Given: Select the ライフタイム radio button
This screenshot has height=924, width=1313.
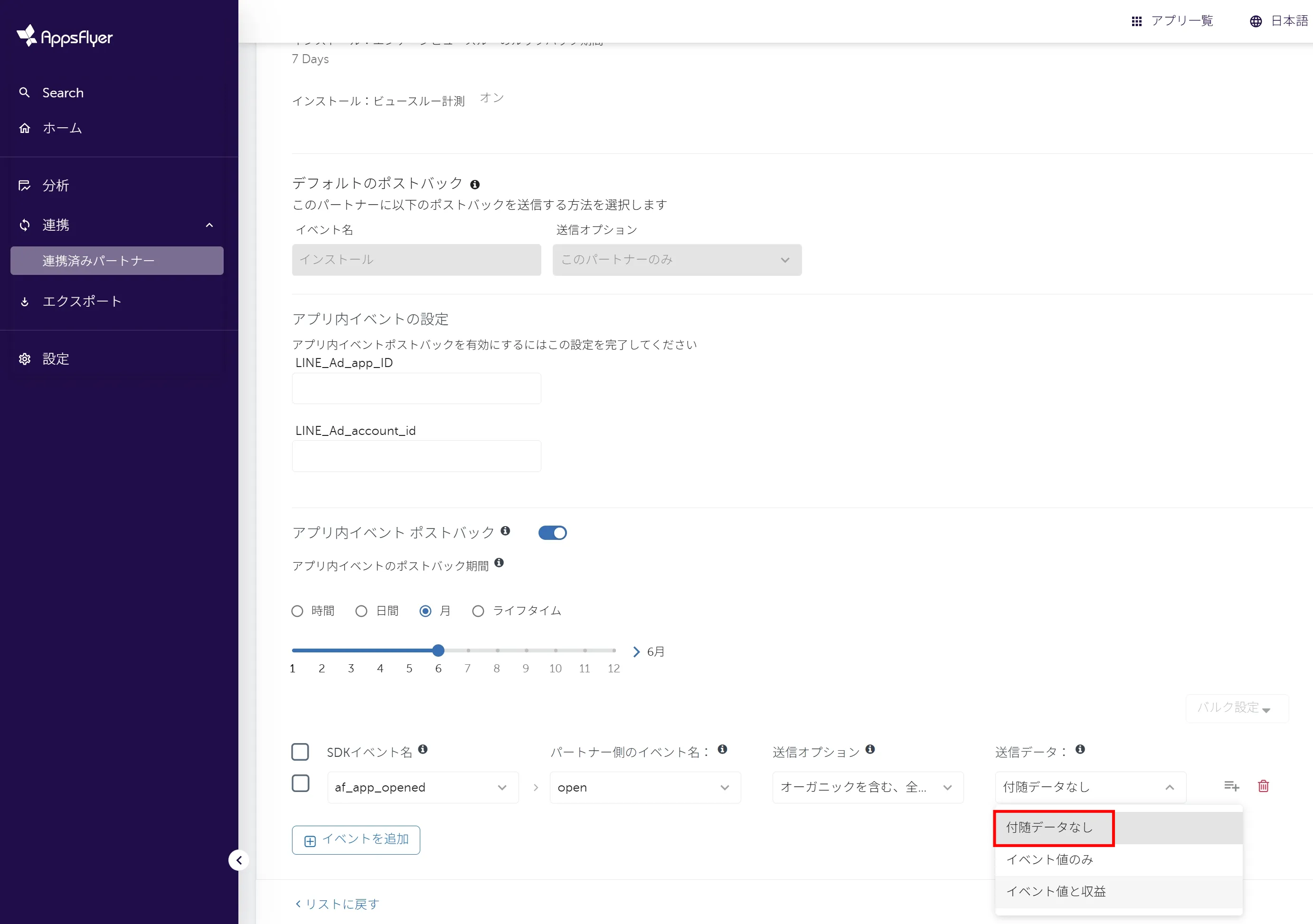Looking at the screenshot, I should [x=478, y=611].
